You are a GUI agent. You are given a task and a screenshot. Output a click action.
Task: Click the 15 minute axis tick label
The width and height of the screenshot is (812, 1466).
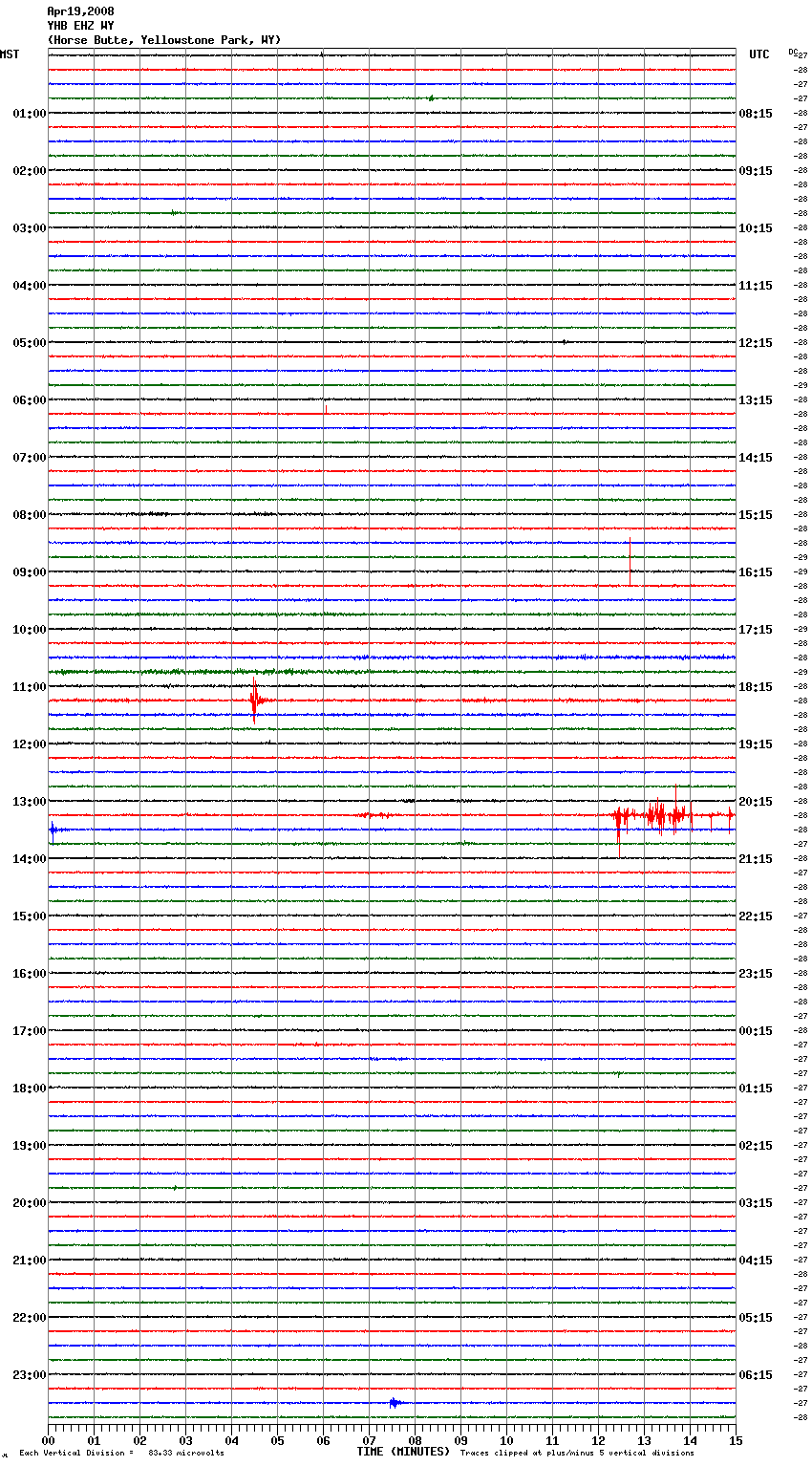pyautogui.click(x=735, y=1440)
